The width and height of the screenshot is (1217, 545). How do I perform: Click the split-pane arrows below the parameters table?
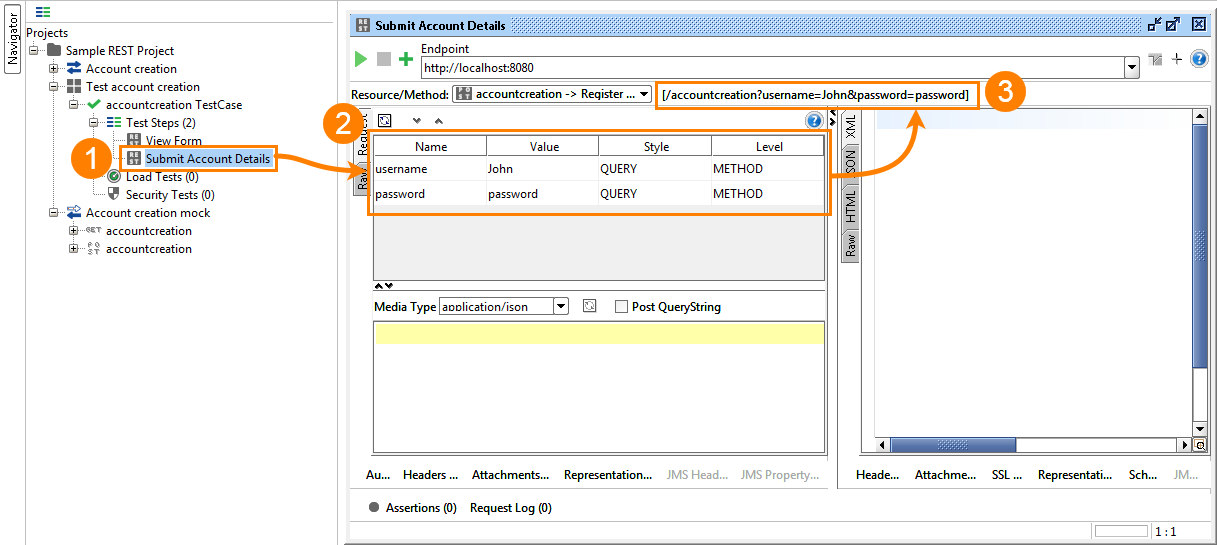coord(384,286)
